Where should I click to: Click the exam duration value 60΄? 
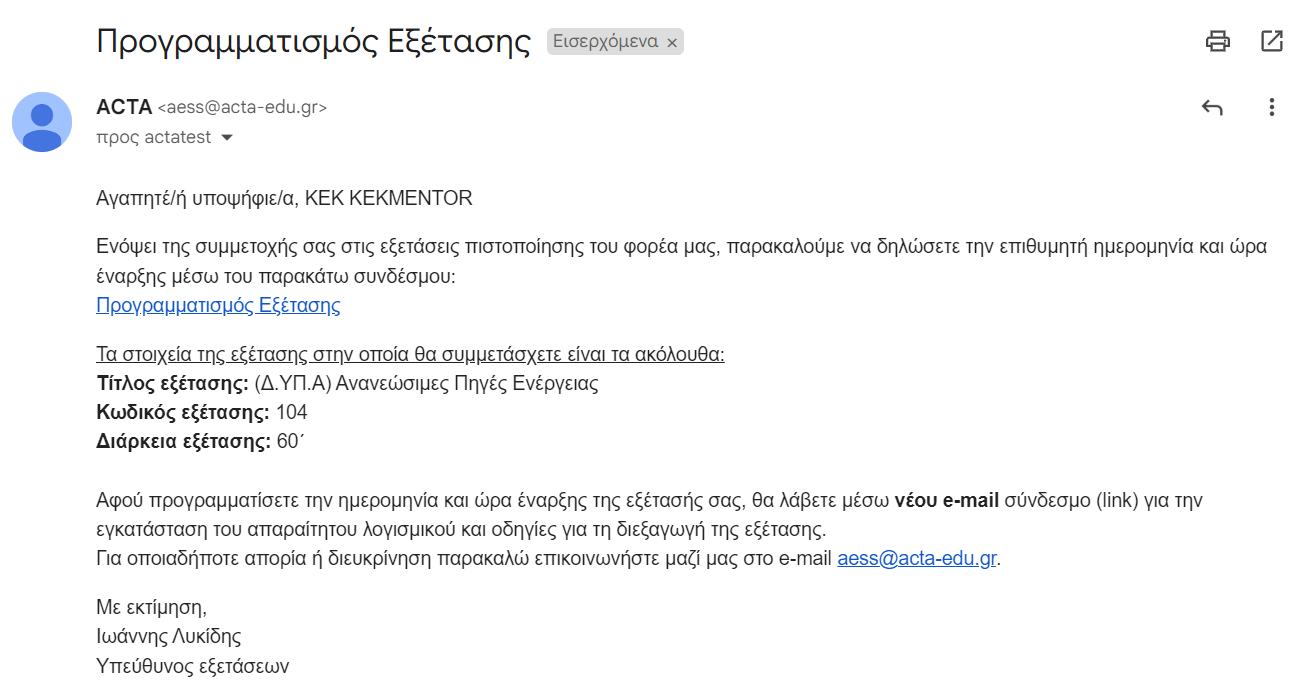click(x=290, y=441)
